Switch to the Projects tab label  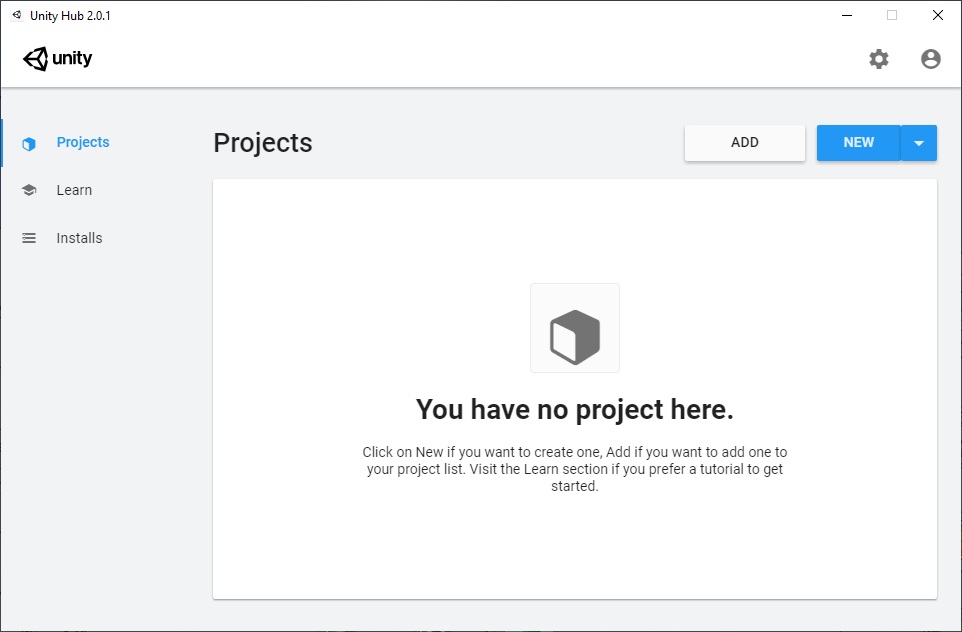coord(83,142)
